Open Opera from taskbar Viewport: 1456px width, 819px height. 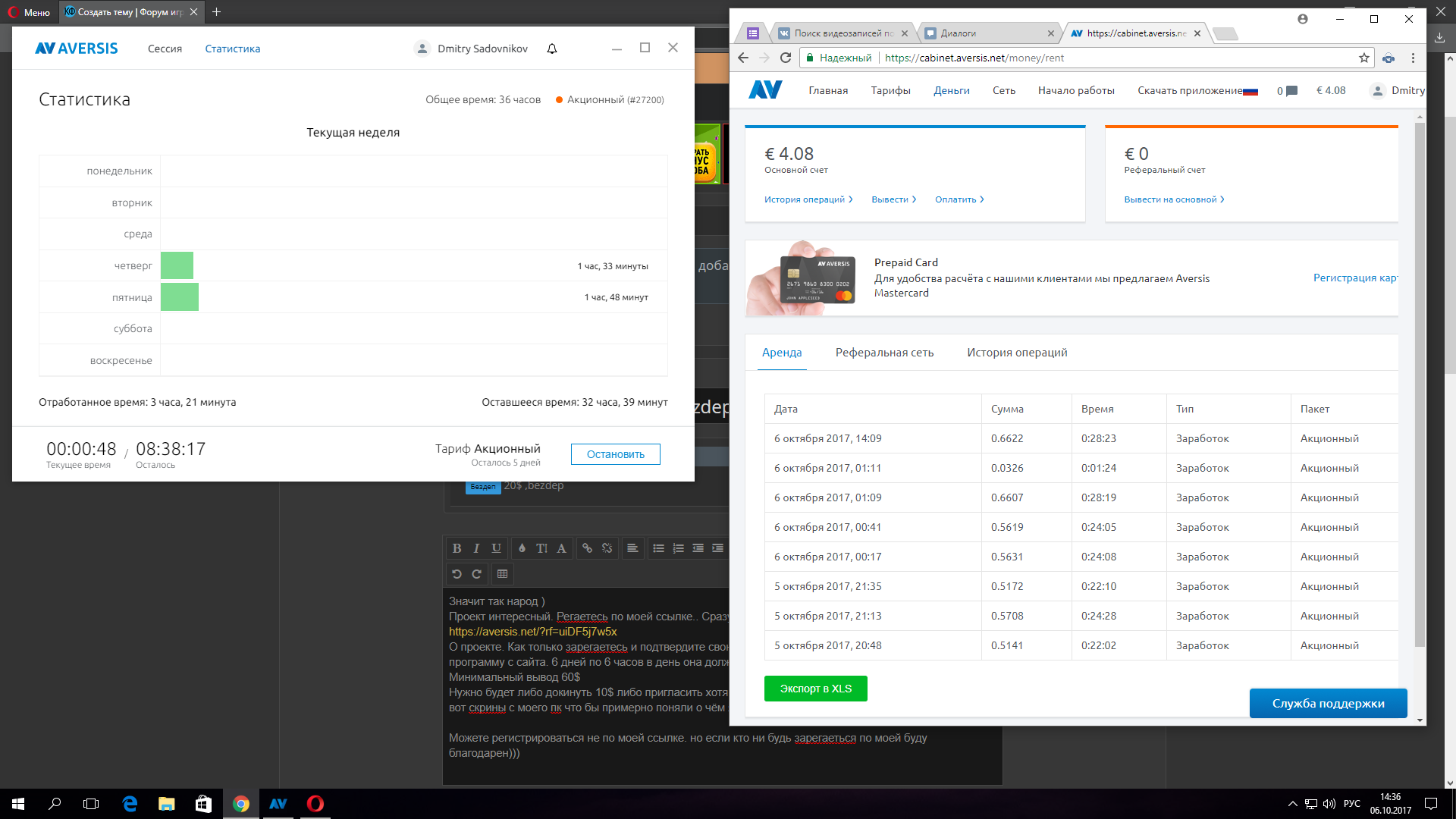pyautogui.click(x=315, y=804)
